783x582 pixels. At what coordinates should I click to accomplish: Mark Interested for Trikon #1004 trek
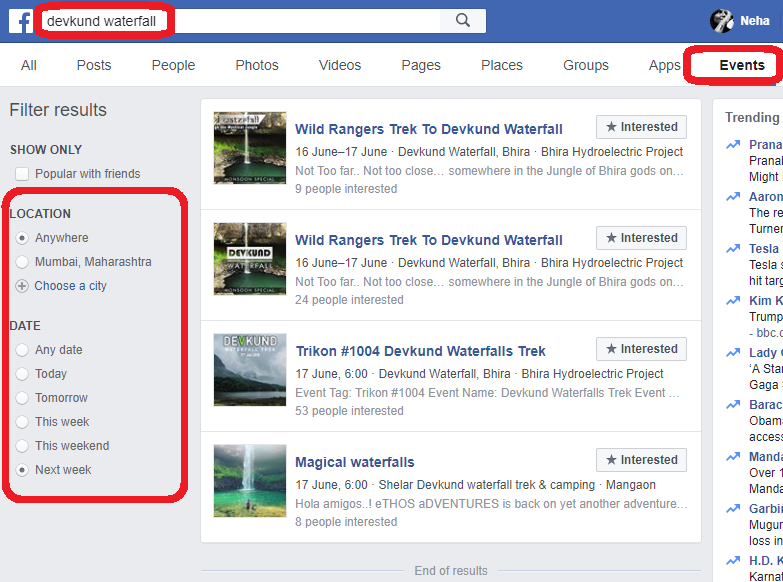click(x=641, y=349)
